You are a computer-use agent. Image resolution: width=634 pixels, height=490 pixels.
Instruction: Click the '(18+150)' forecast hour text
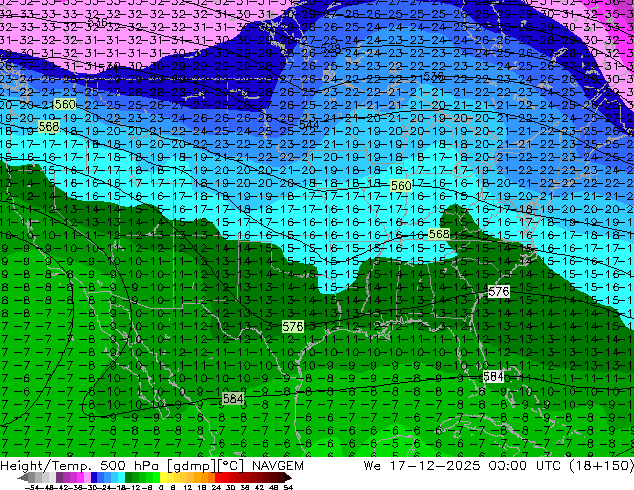click(601, 466)
